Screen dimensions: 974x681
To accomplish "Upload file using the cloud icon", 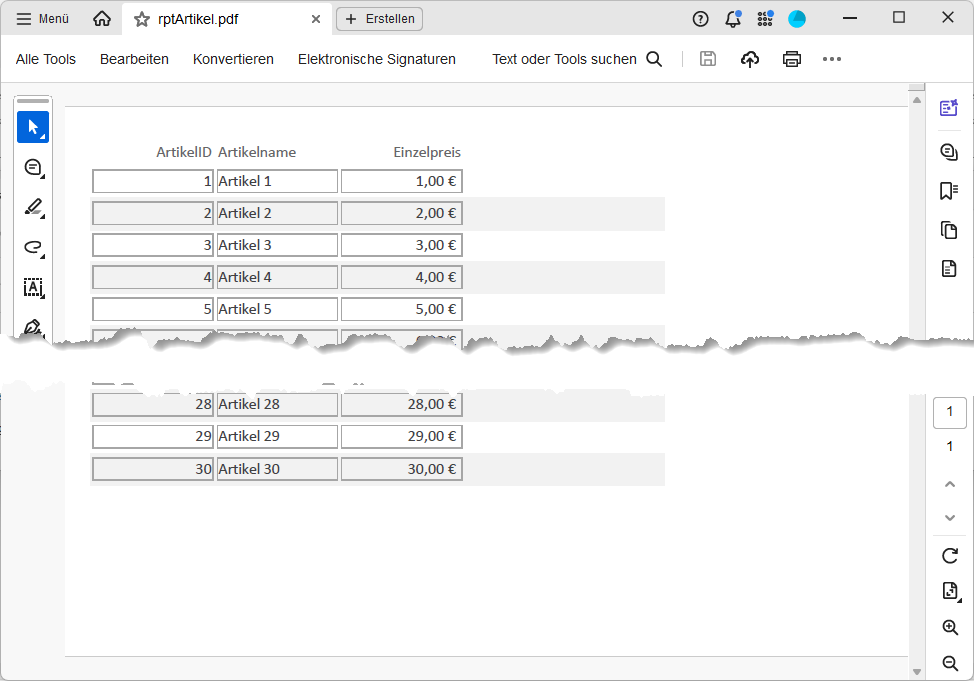I will click(750, 59).
